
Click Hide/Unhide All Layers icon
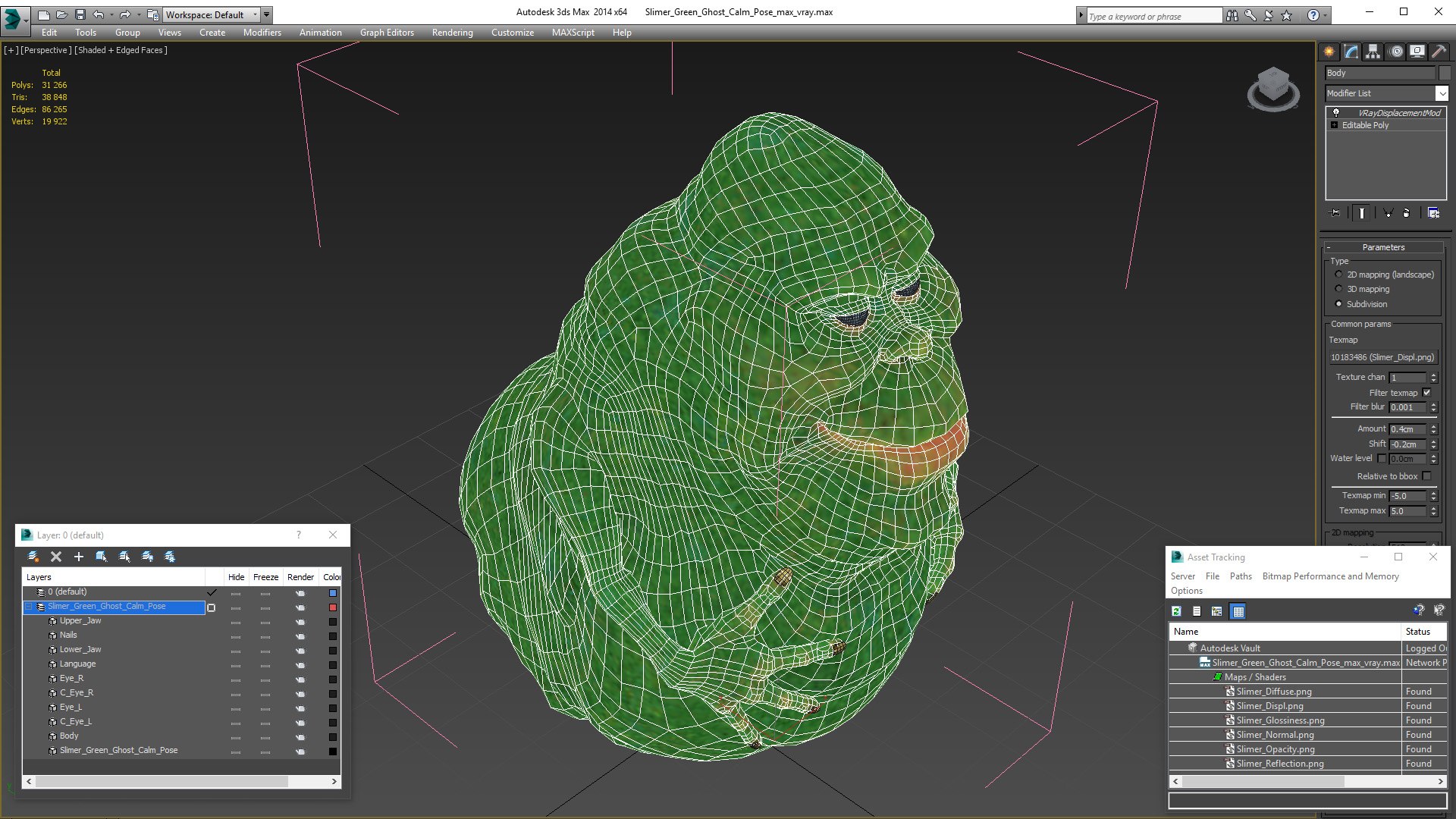(x=148, y=557)
